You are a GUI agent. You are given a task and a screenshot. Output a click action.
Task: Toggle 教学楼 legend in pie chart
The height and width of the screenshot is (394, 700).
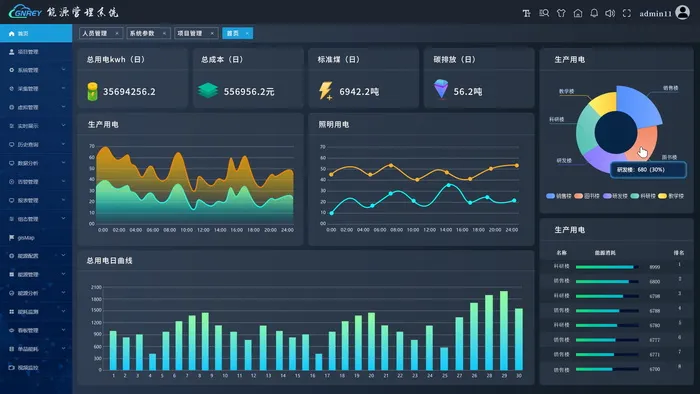coord(671,196)
